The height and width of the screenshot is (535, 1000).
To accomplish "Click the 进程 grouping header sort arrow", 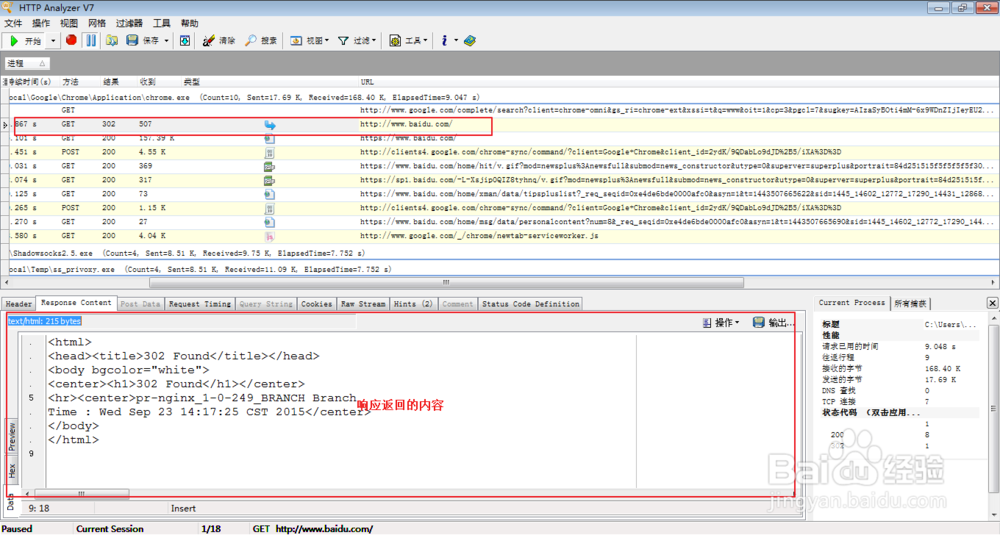I will click(42, 64).
